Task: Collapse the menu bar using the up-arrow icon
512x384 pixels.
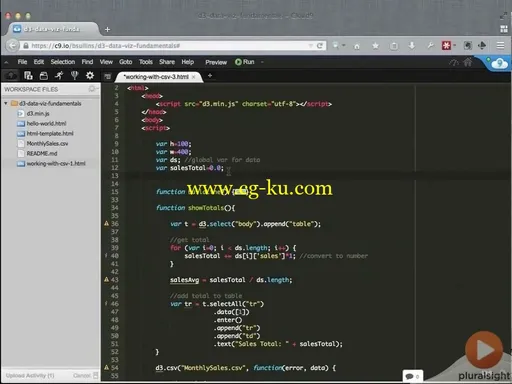Action: (6, 62)
